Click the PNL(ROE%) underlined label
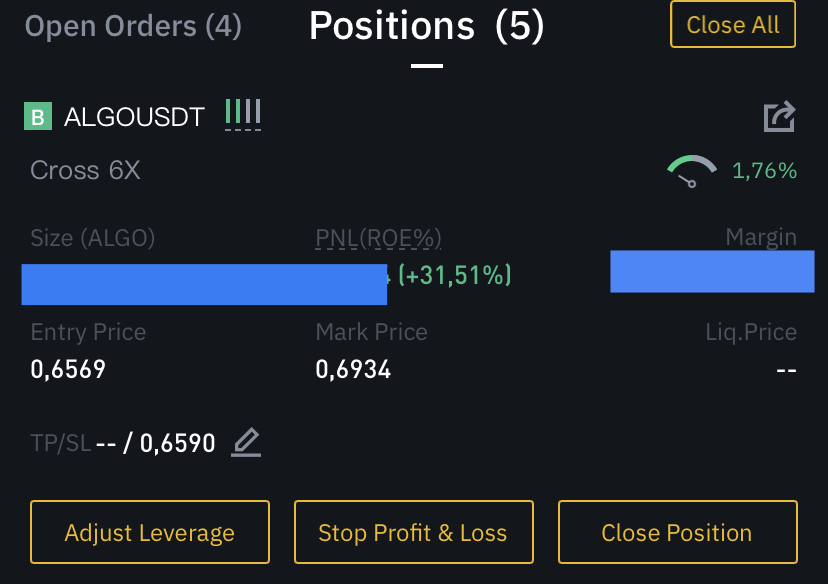The image size is (828, 584). click(378, 238)
